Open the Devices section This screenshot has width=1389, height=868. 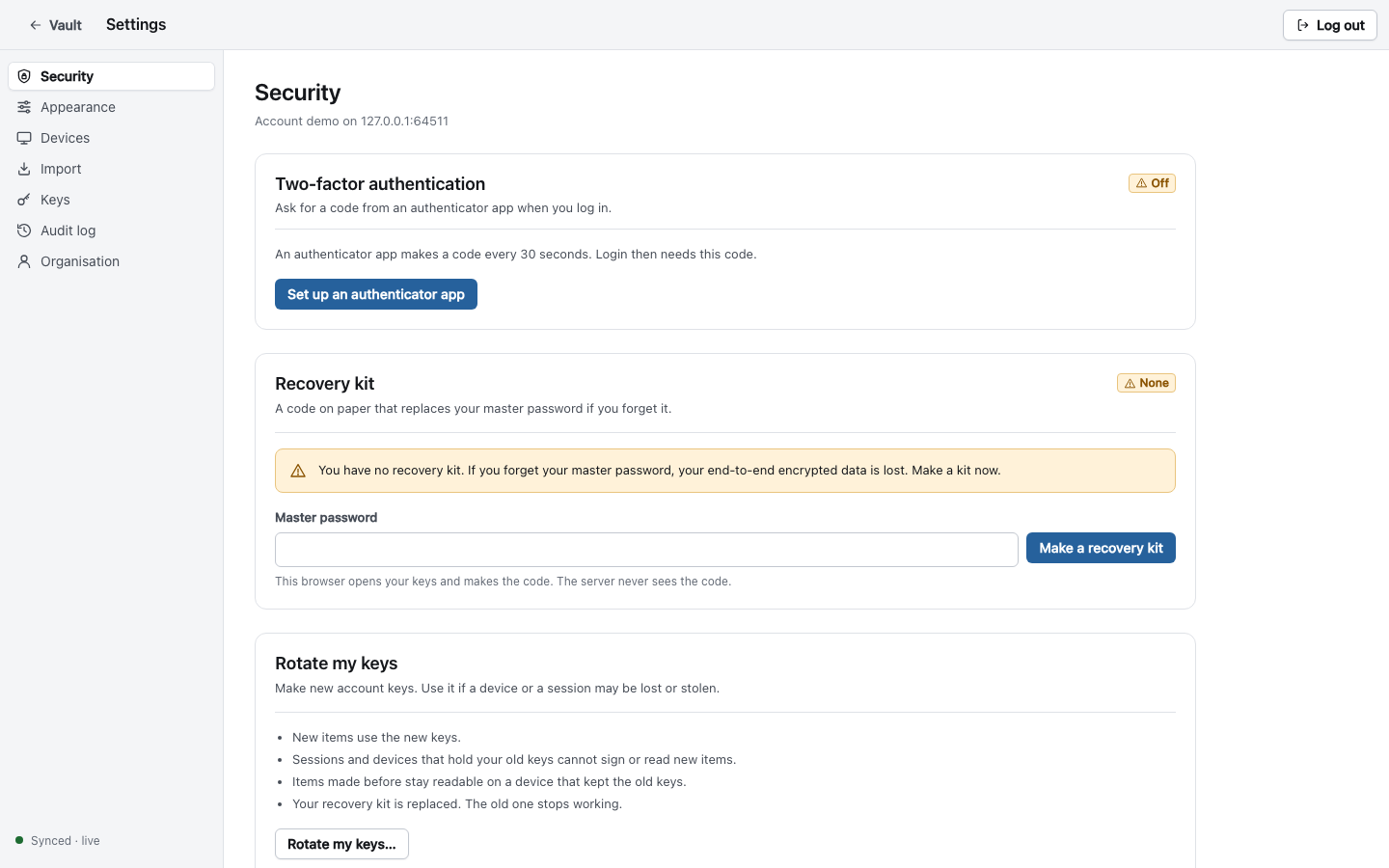coord(112,138)
